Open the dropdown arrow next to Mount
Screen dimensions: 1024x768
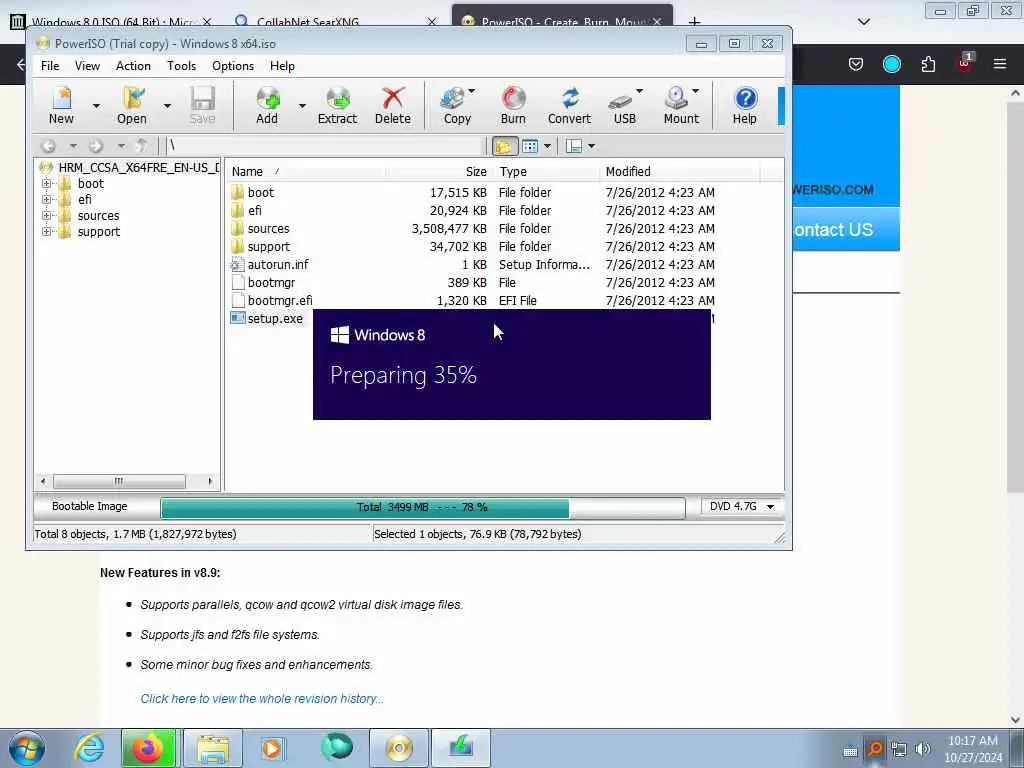coord(696,91)
